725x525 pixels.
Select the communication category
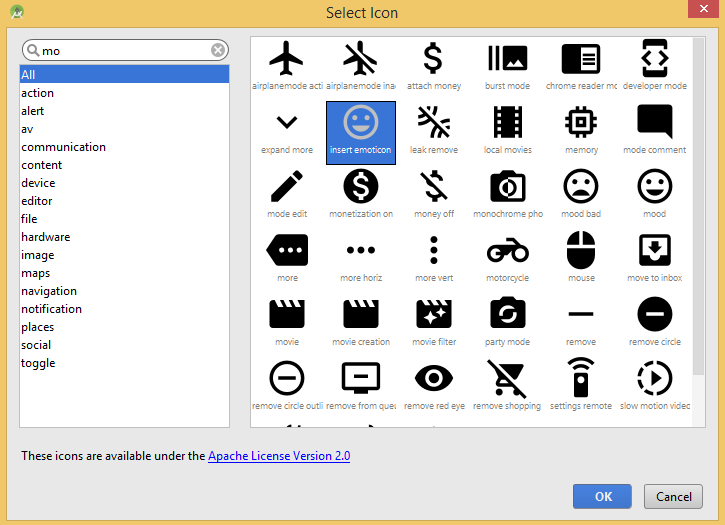point(124,147)
